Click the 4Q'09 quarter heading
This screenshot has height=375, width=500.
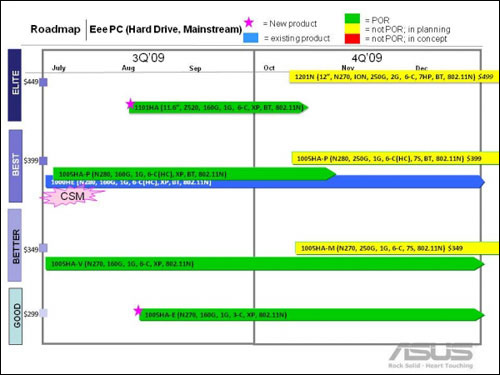[x=367, y=58]
